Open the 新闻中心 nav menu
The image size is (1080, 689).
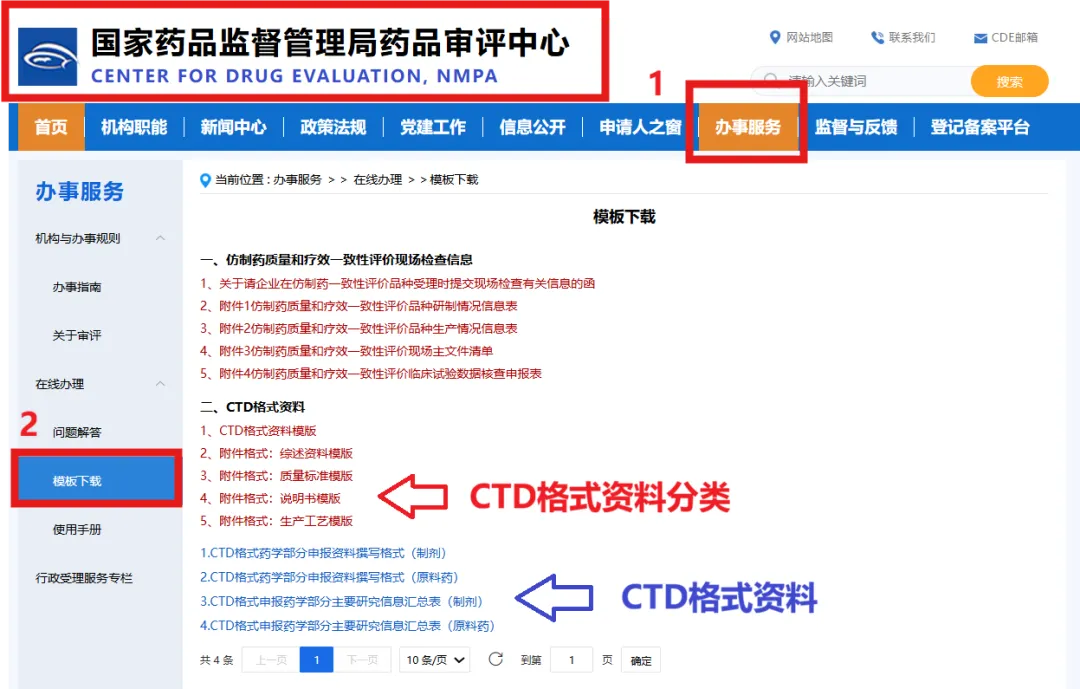(x=233, y=127)
